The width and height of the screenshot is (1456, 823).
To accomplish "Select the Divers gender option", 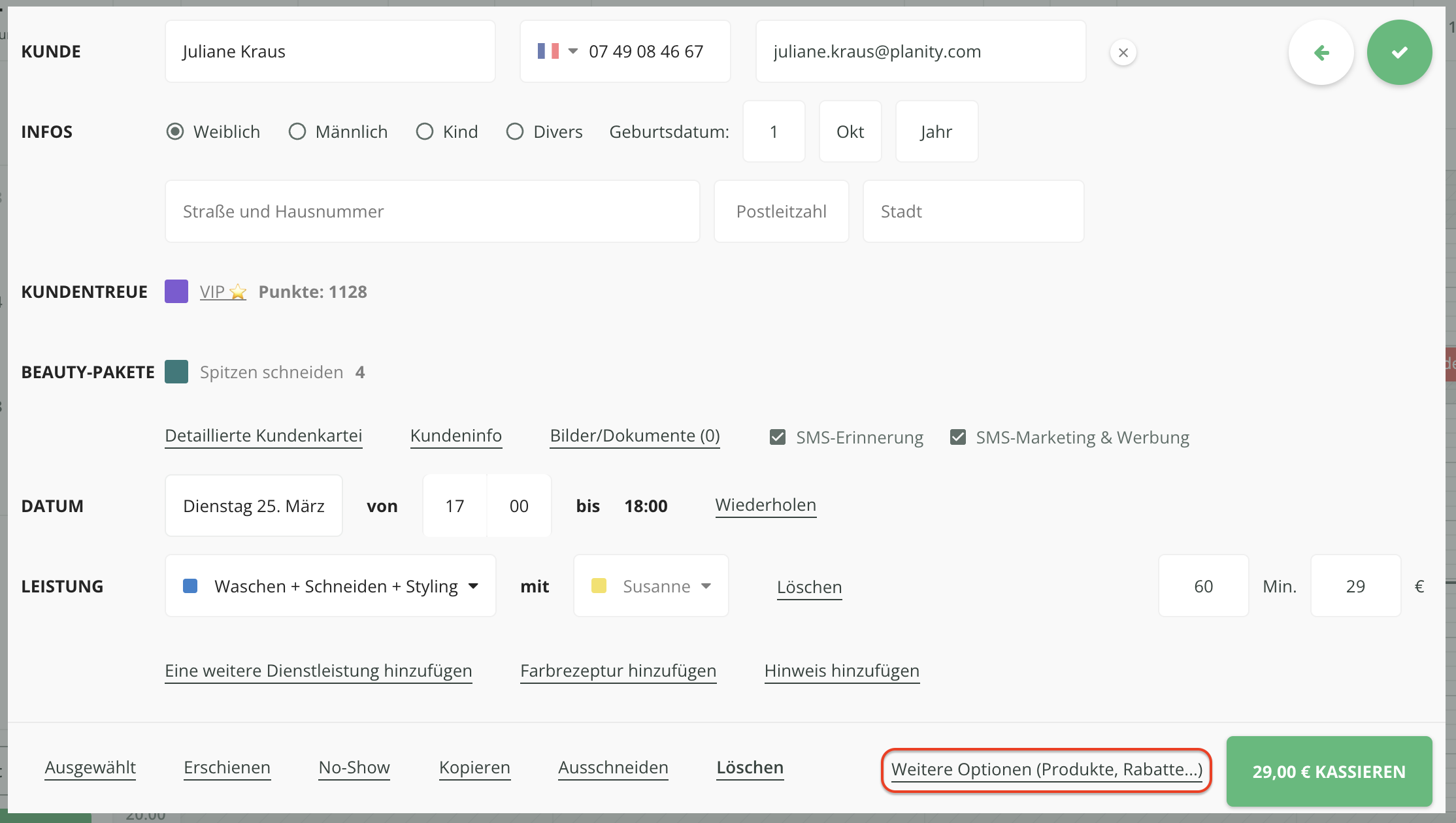I will point(515,132).
